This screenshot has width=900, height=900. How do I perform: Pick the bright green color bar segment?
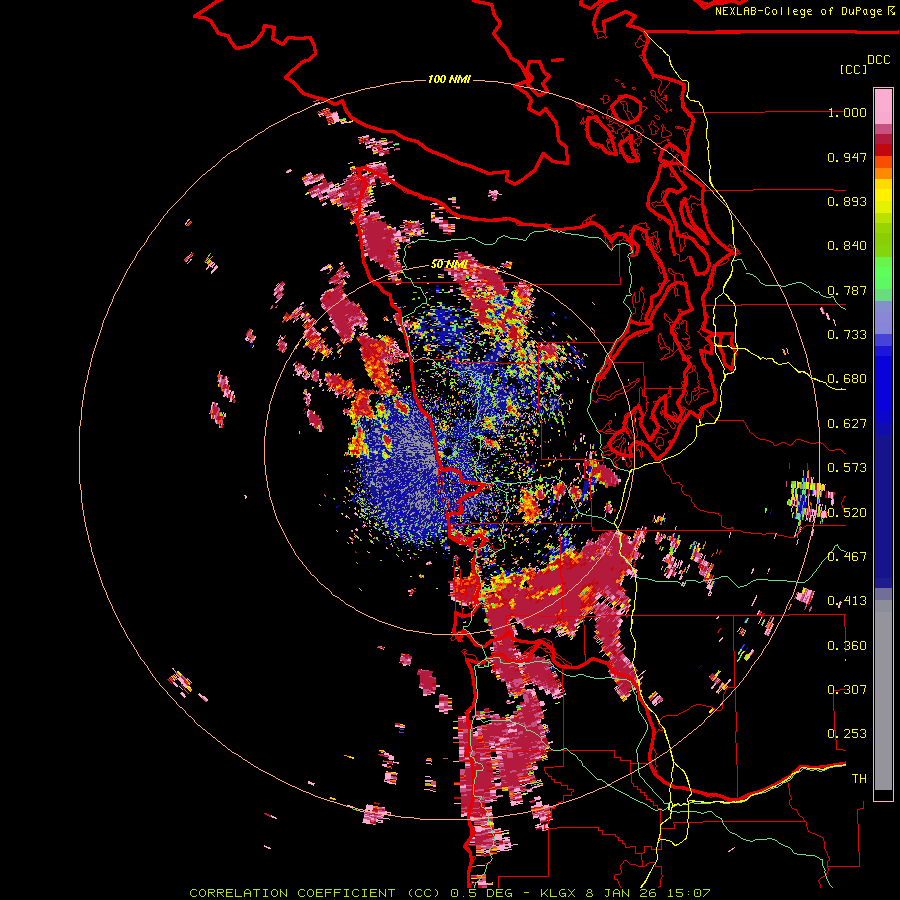(883, 273)
